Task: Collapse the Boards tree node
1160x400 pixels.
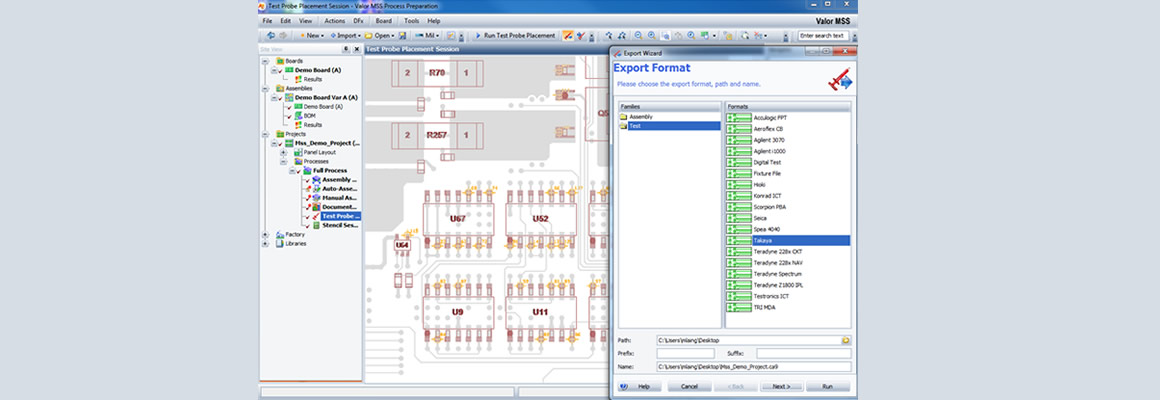Action: 265,61
